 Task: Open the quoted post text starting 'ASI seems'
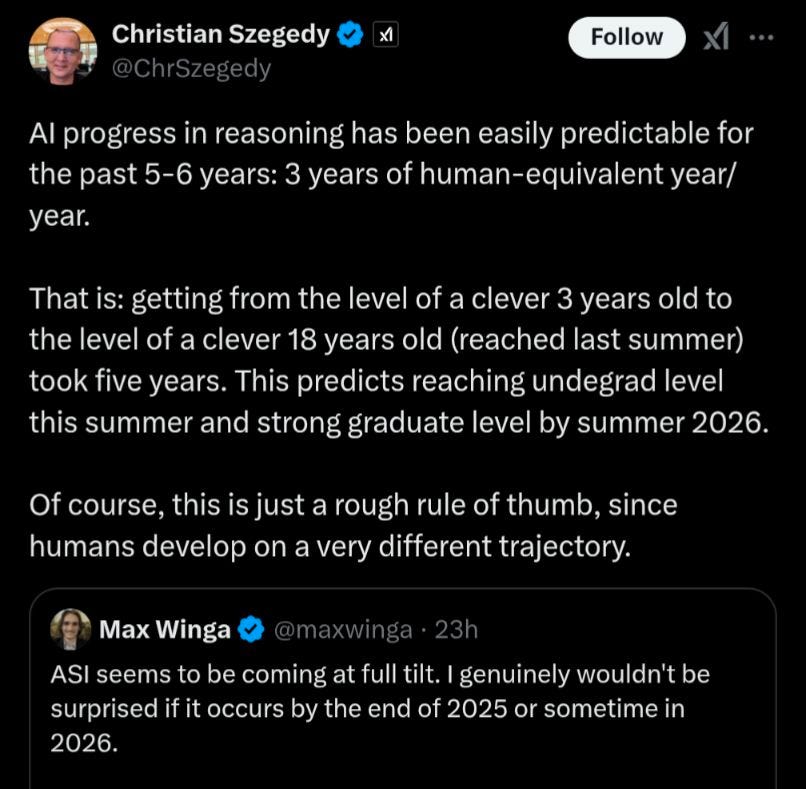tap(380, 708)
